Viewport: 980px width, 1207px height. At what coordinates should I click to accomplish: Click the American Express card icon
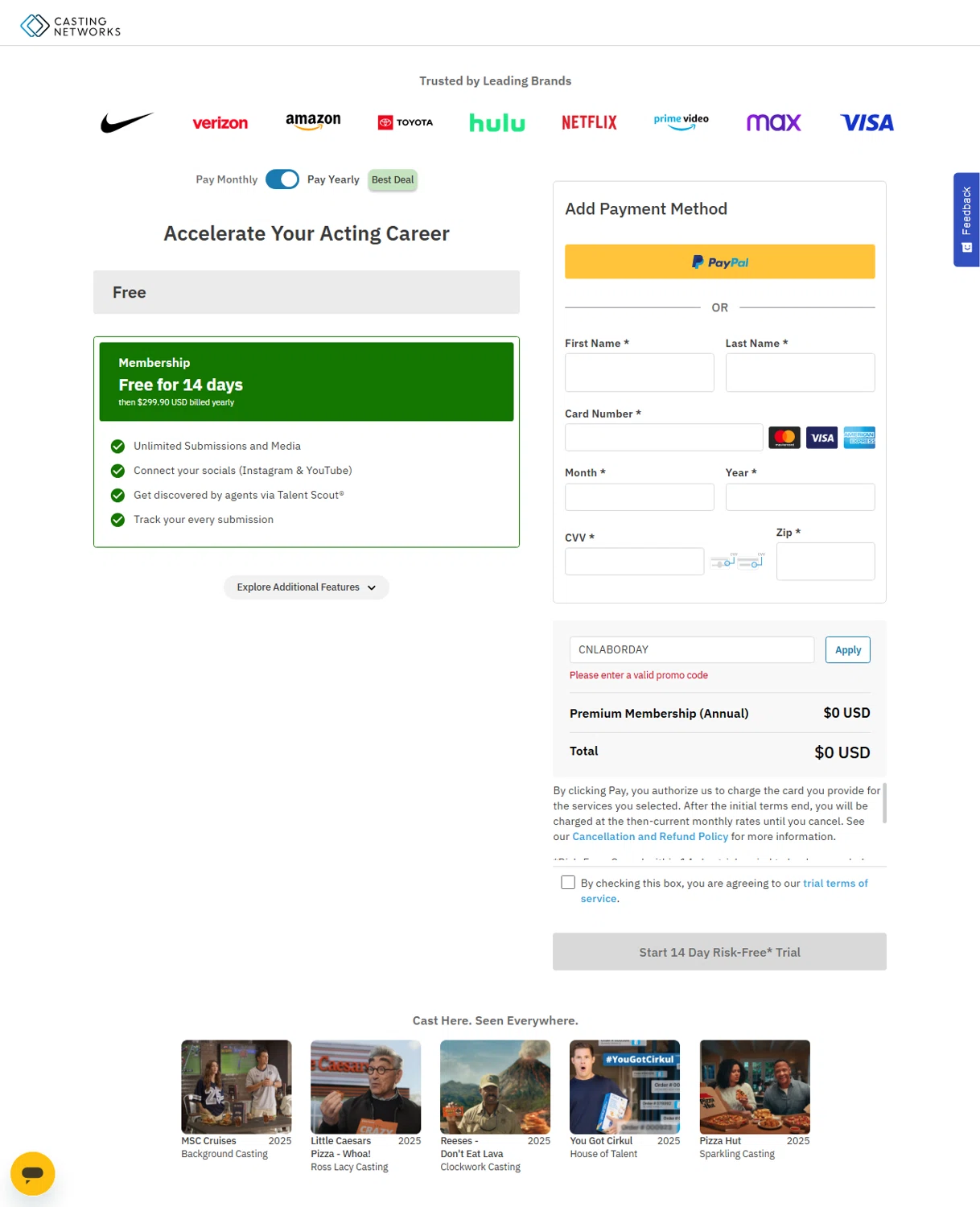(x=859, y=438)
